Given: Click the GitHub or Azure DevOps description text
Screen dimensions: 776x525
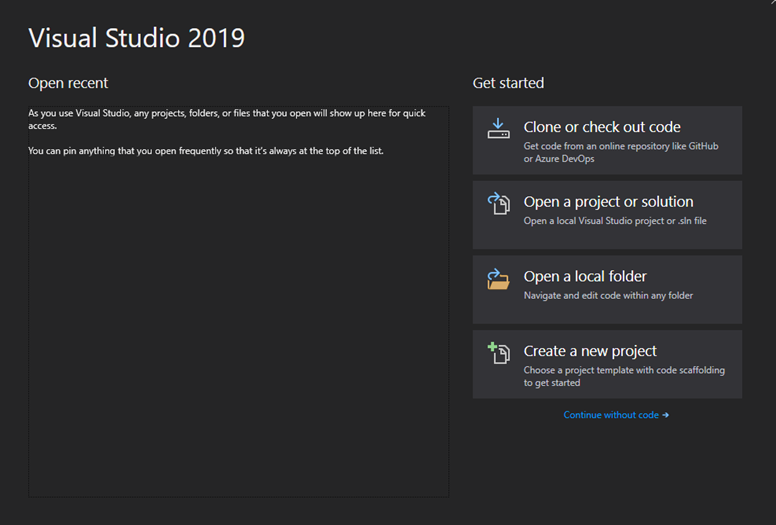Looking at the screenshot, I should pos(620,153).
